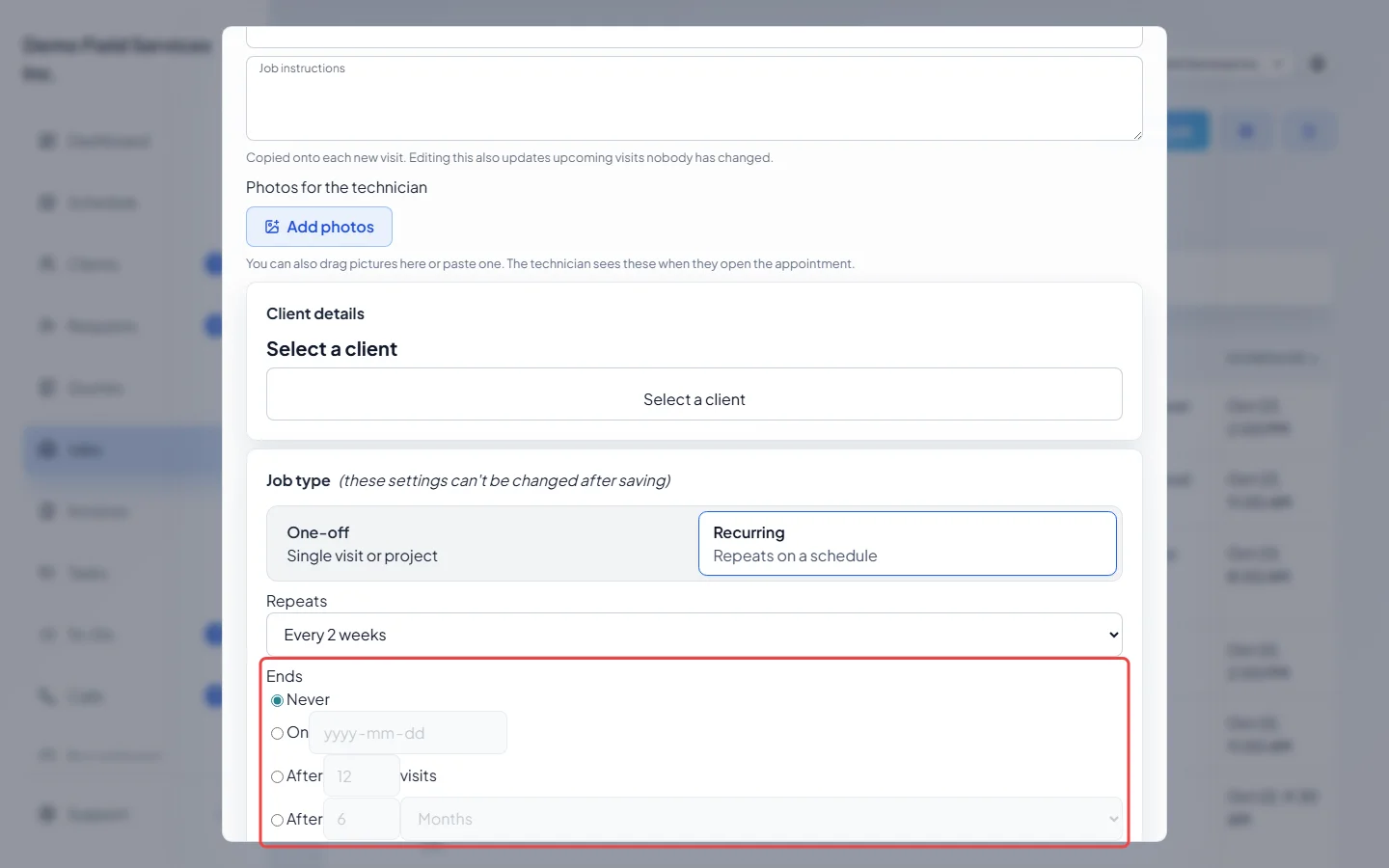Open the Months unit dropdown
The height and width of the screenshot is (868, 1389).
point(762,819)
